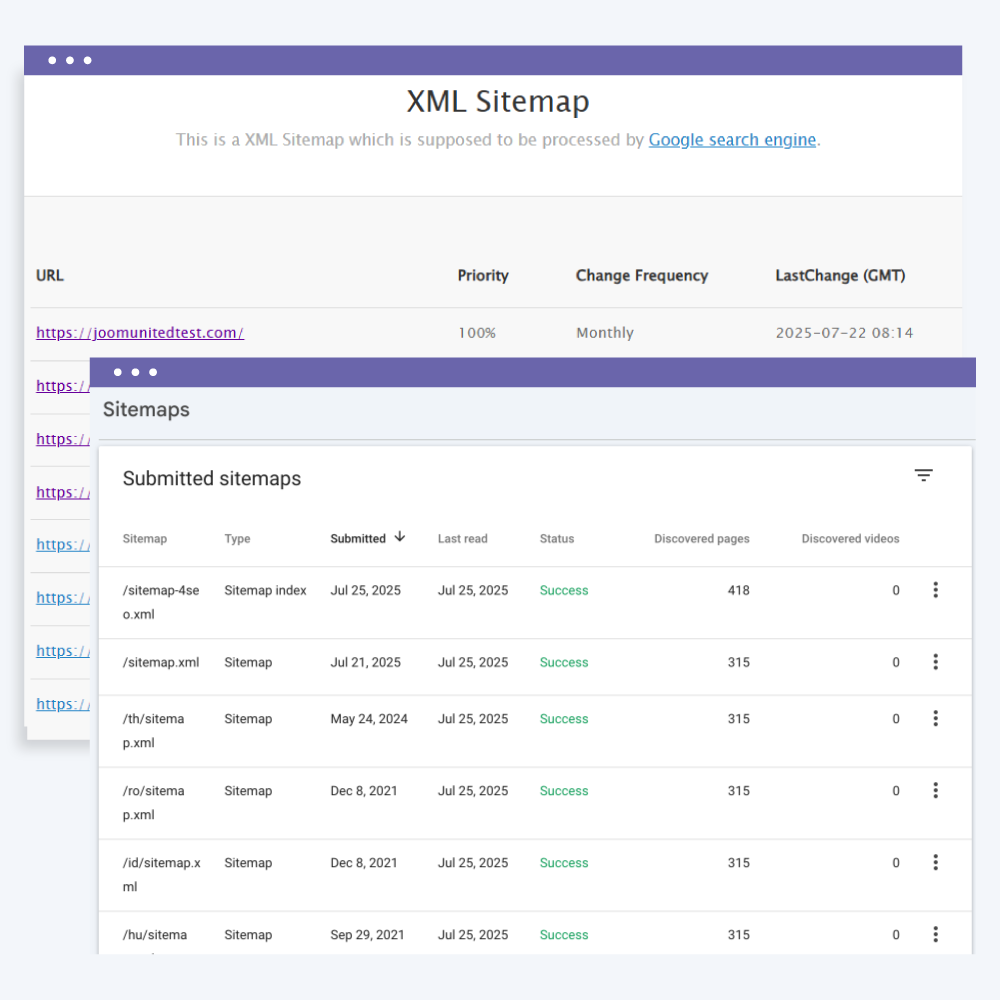Image resolution: width=1000 pixels, height=1000 pixels.
Task: Open the actions menu for /id/sitemap.xml
Action: pyautogui.click(x=935, y=862)
